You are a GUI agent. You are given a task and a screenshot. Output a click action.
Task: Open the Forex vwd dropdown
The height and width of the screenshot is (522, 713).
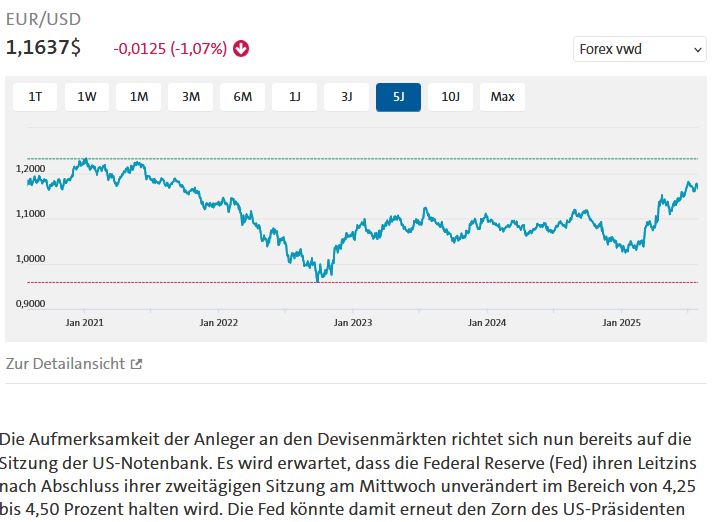[x=640, y=48]
